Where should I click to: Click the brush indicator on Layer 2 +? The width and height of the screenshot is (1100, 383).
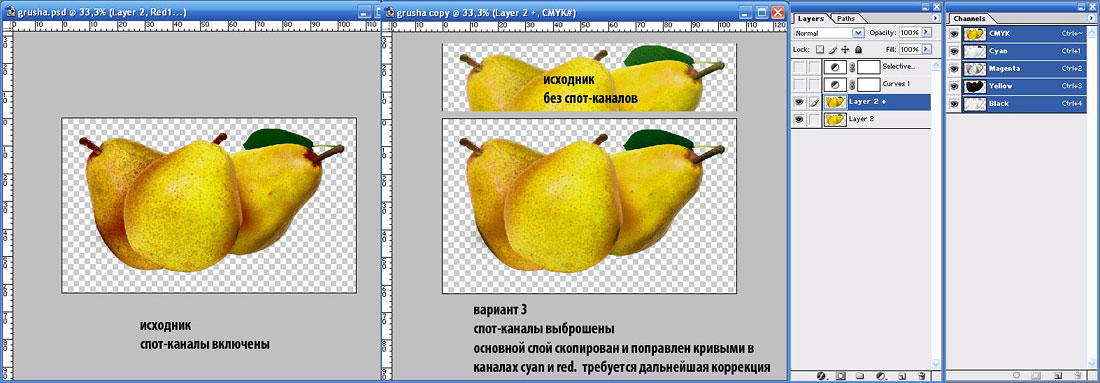(x=814, y=102)
